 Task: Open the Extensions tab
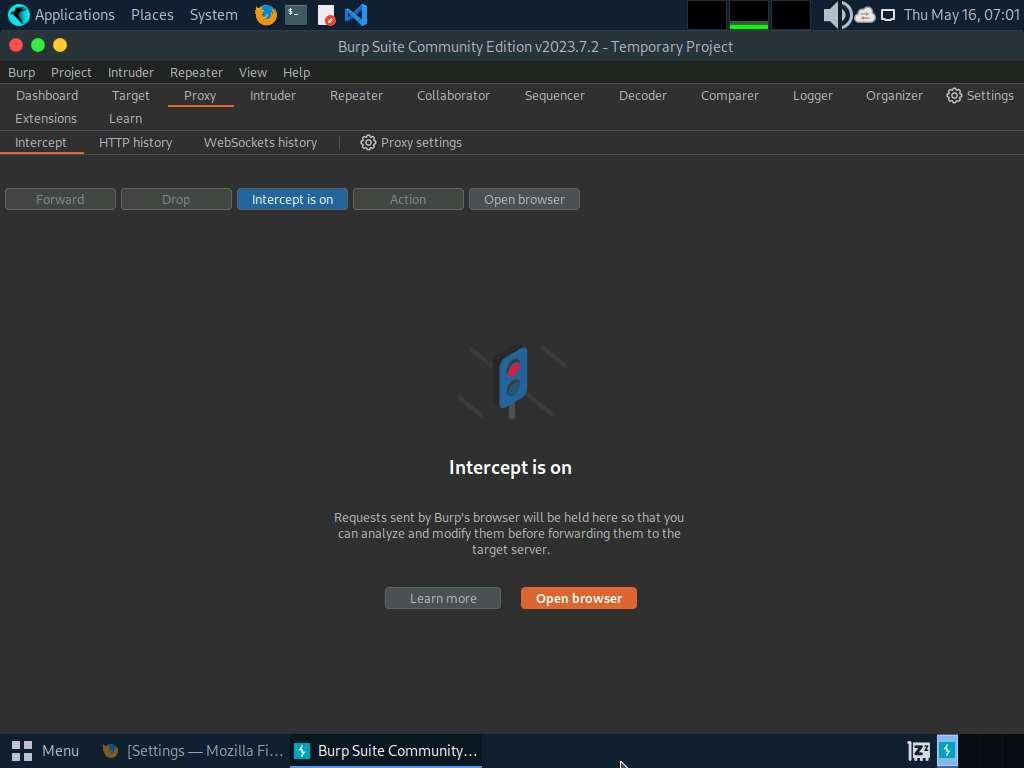pos(46,118)
